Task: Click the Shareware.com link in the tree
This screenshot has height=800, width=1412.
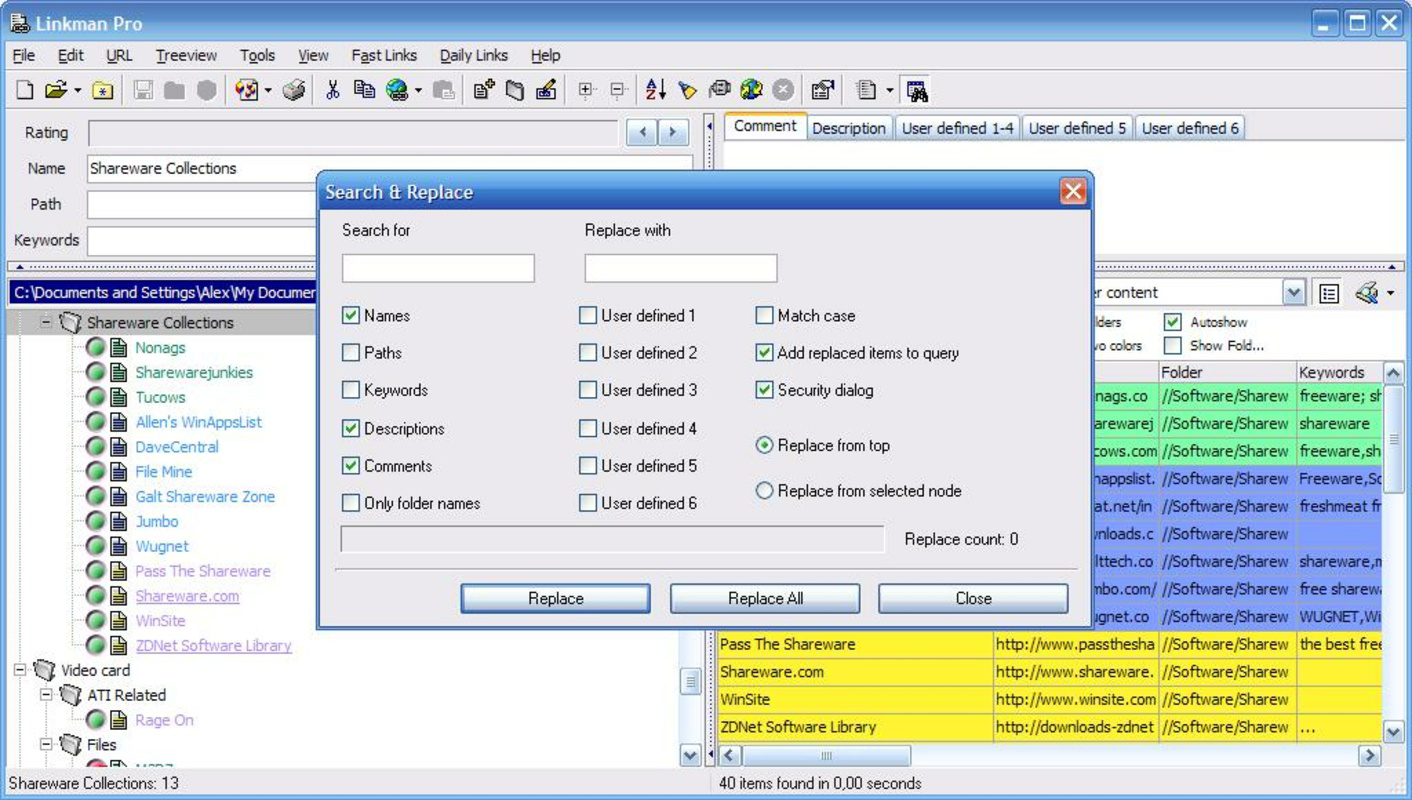Action: (187, 596)
